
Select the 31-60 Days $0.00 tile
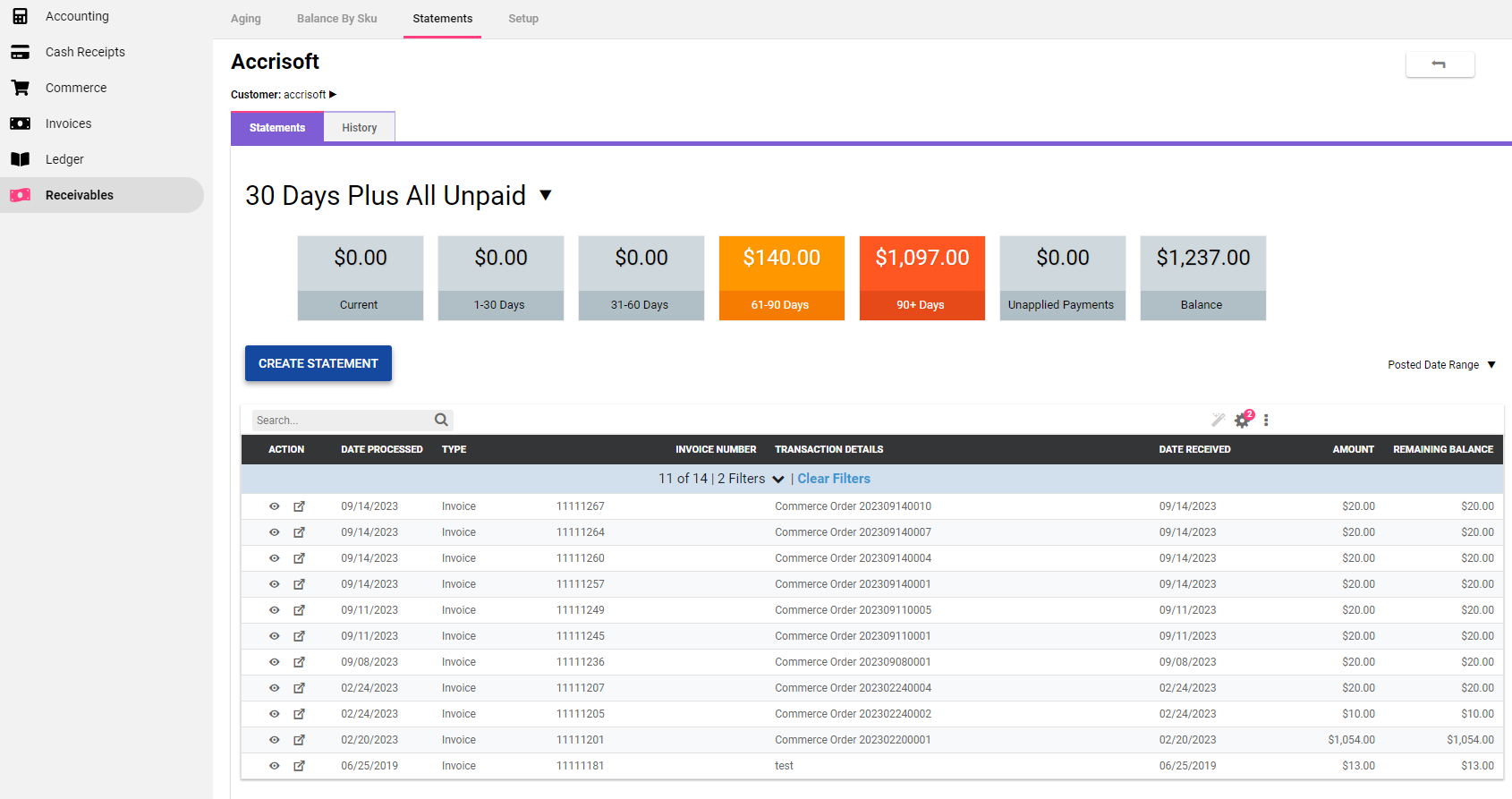click(x=641, y=278)
